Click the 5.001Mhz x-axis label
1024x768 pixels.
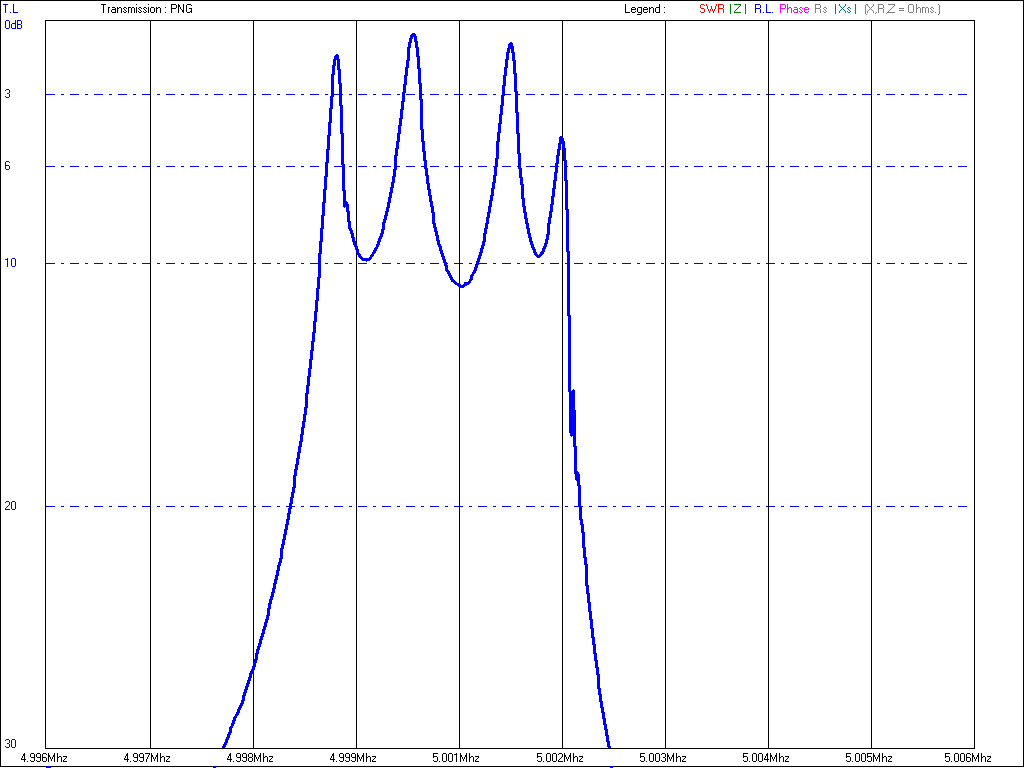460,758
